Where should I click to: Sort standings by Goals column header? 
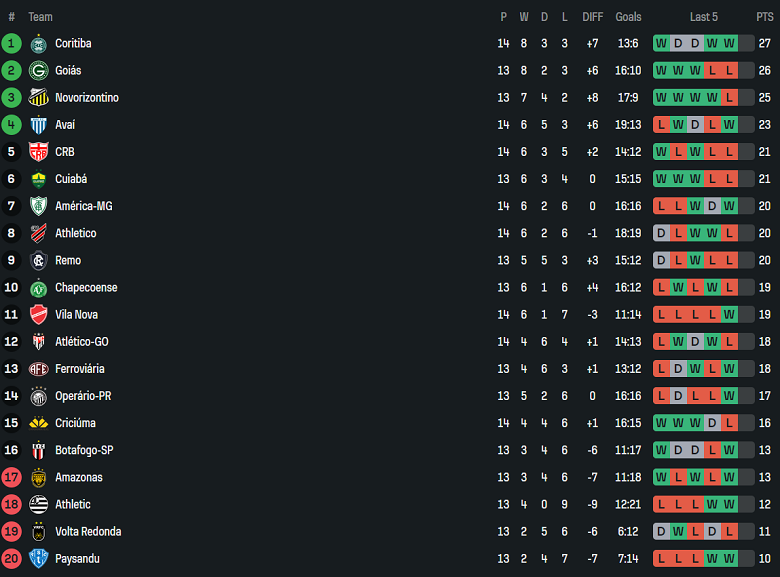[x=628, y=17]
